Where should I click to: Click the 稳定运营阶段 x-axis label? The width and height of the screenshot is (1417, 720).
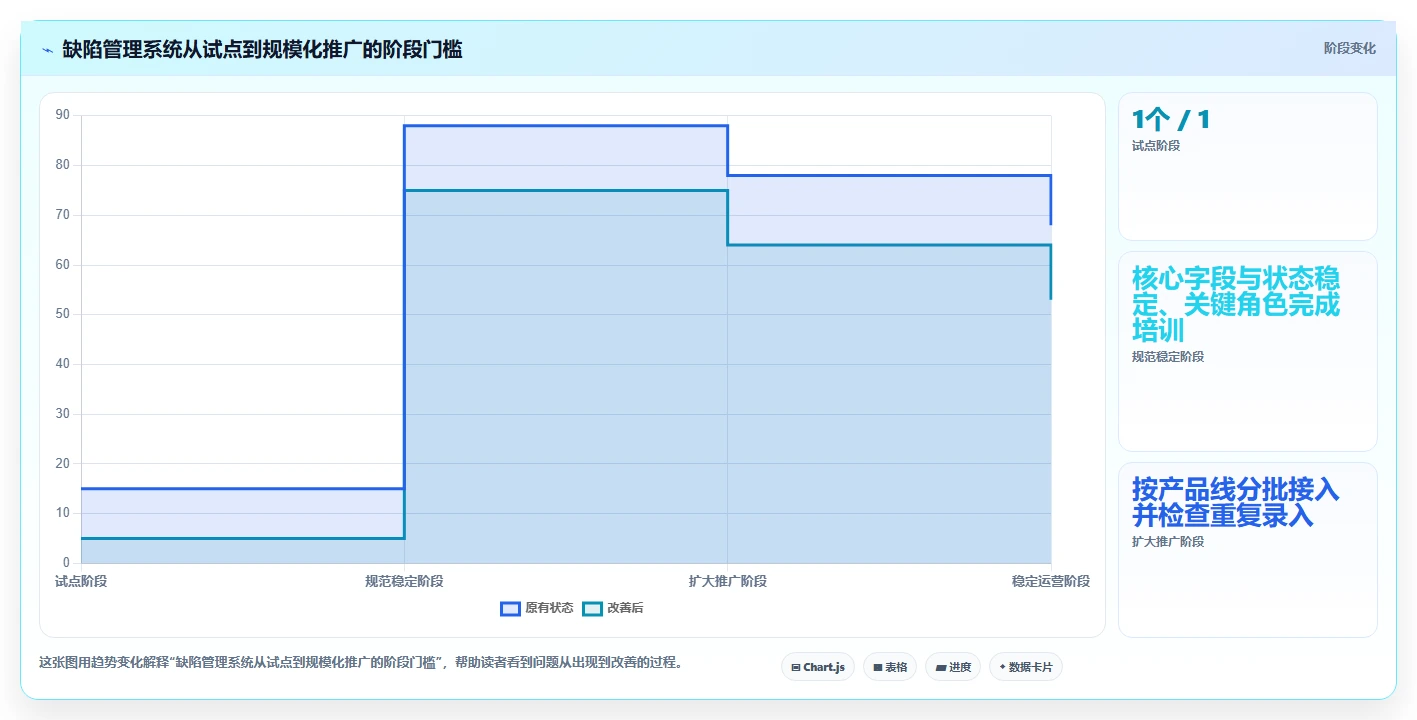[x=1051, y=581]
